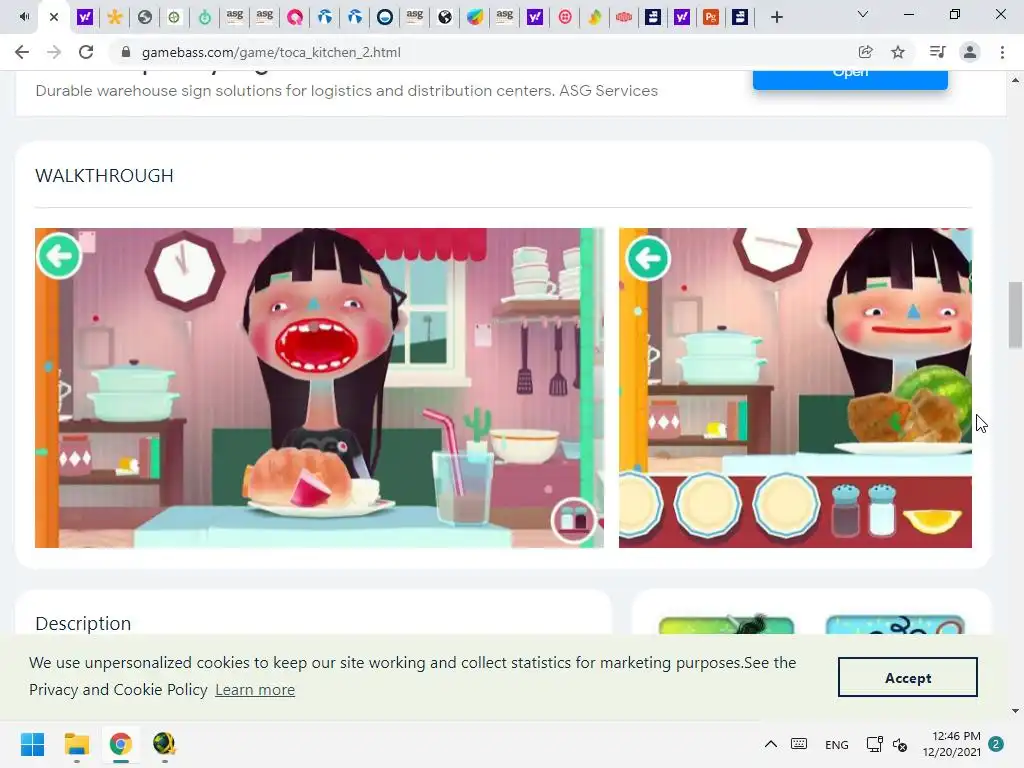This screenshot has width=1024, height=768.
Task: Open the touch keyboard tray icon
Action: (799, 744)
